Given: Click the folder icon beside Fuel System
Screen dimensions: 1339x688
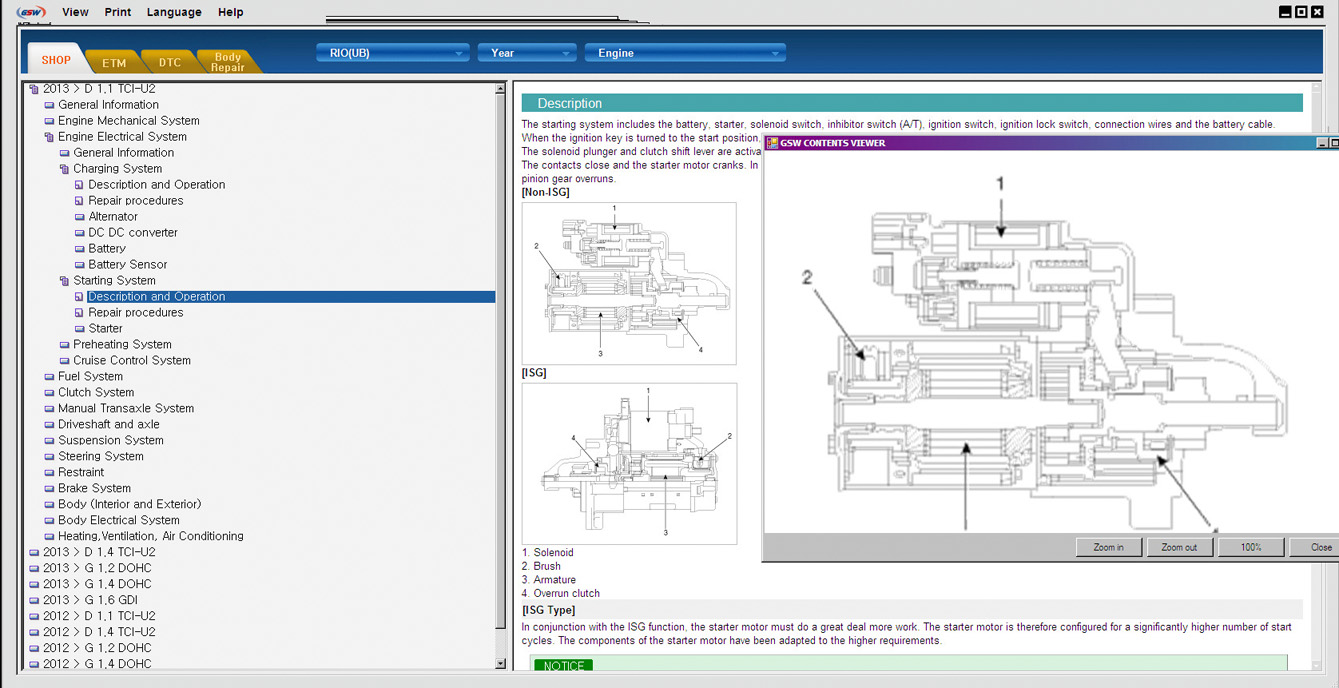Looking at the screenshot, I should (x=49, y=377).
